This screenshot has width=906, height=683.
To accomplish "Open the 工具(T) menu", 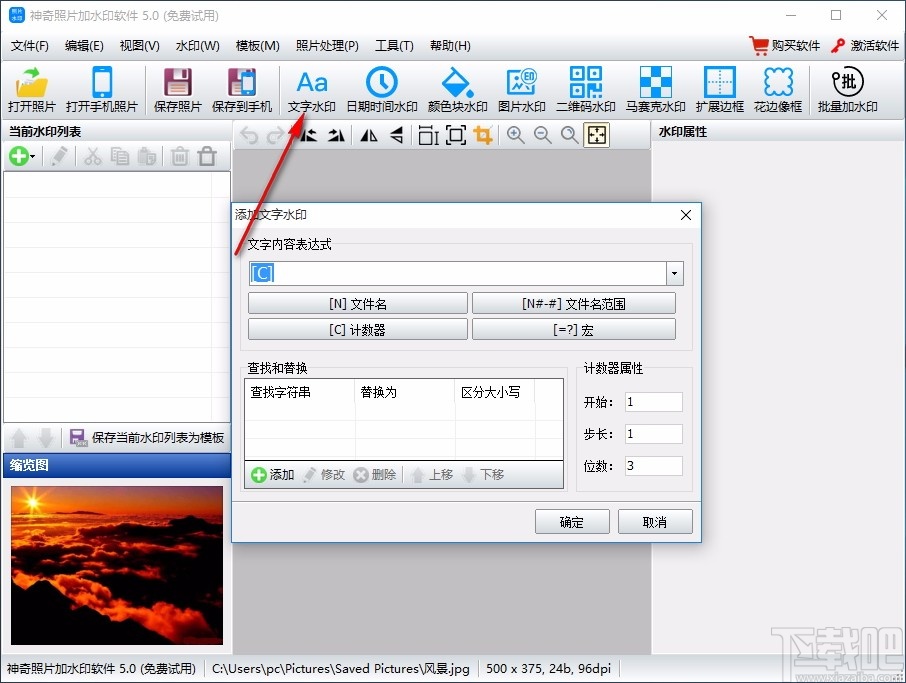I will [394, 46].
